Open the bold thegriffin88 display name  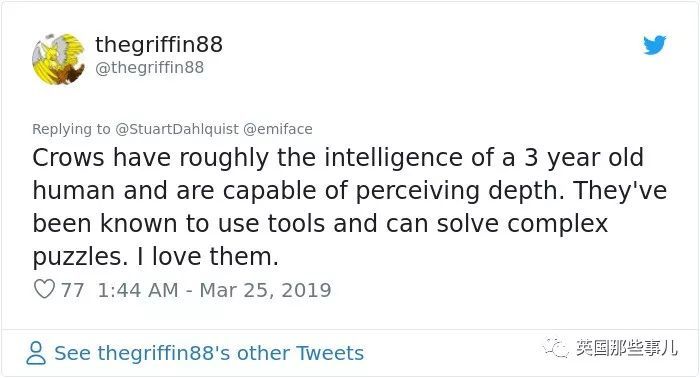[159, 44]
